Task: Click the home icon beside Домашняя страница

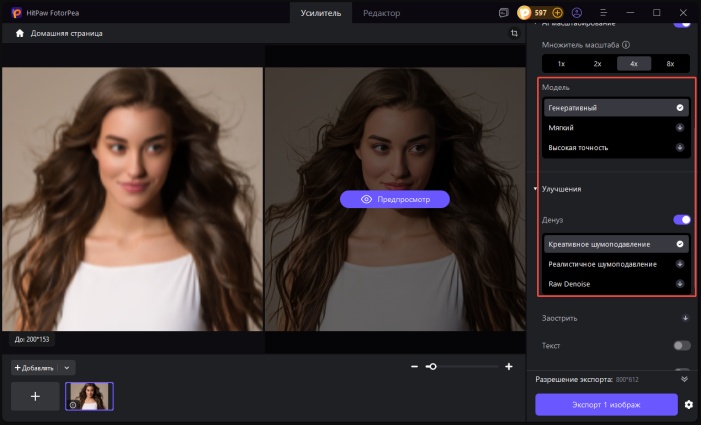Action: [x=19, y=33]
